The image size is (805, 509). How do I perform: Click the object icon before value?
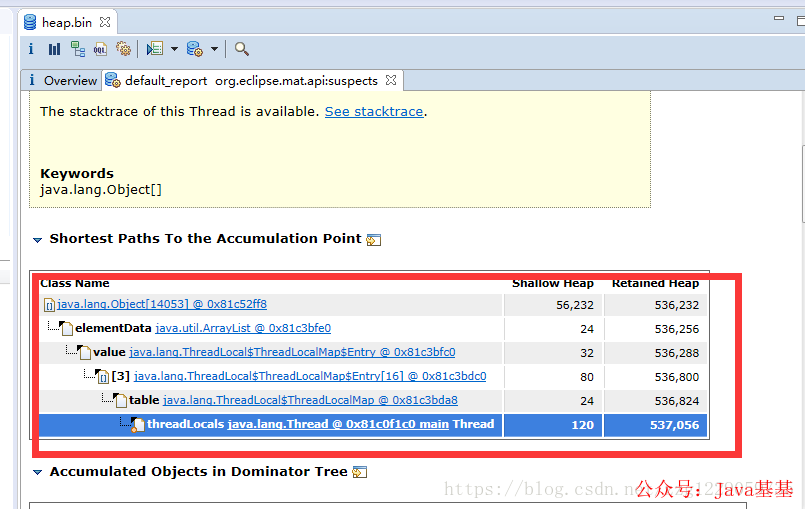click(x=84, y=352)
